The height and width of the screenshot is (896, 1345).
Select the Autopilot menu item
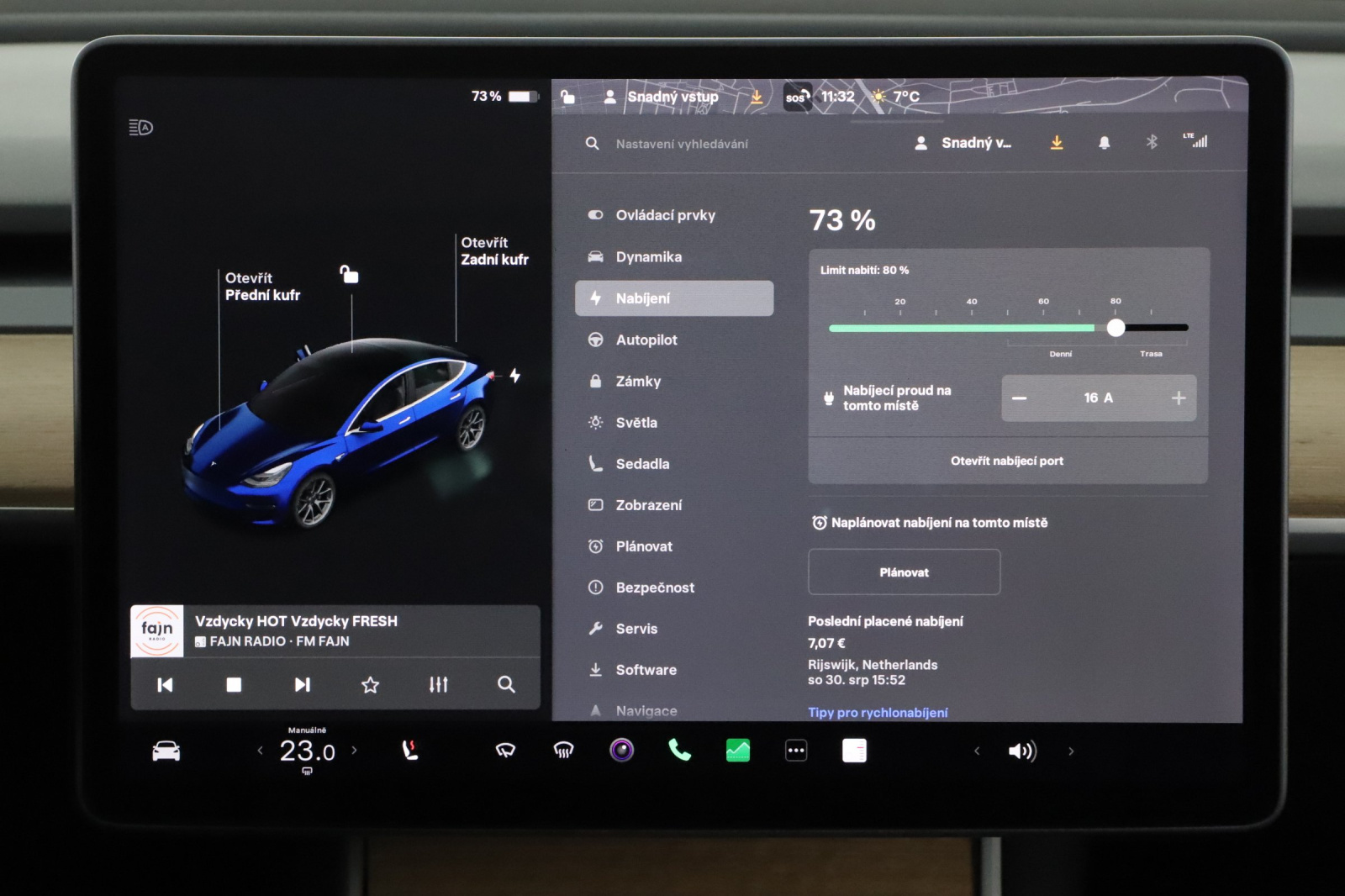click(x=646, y=340)
